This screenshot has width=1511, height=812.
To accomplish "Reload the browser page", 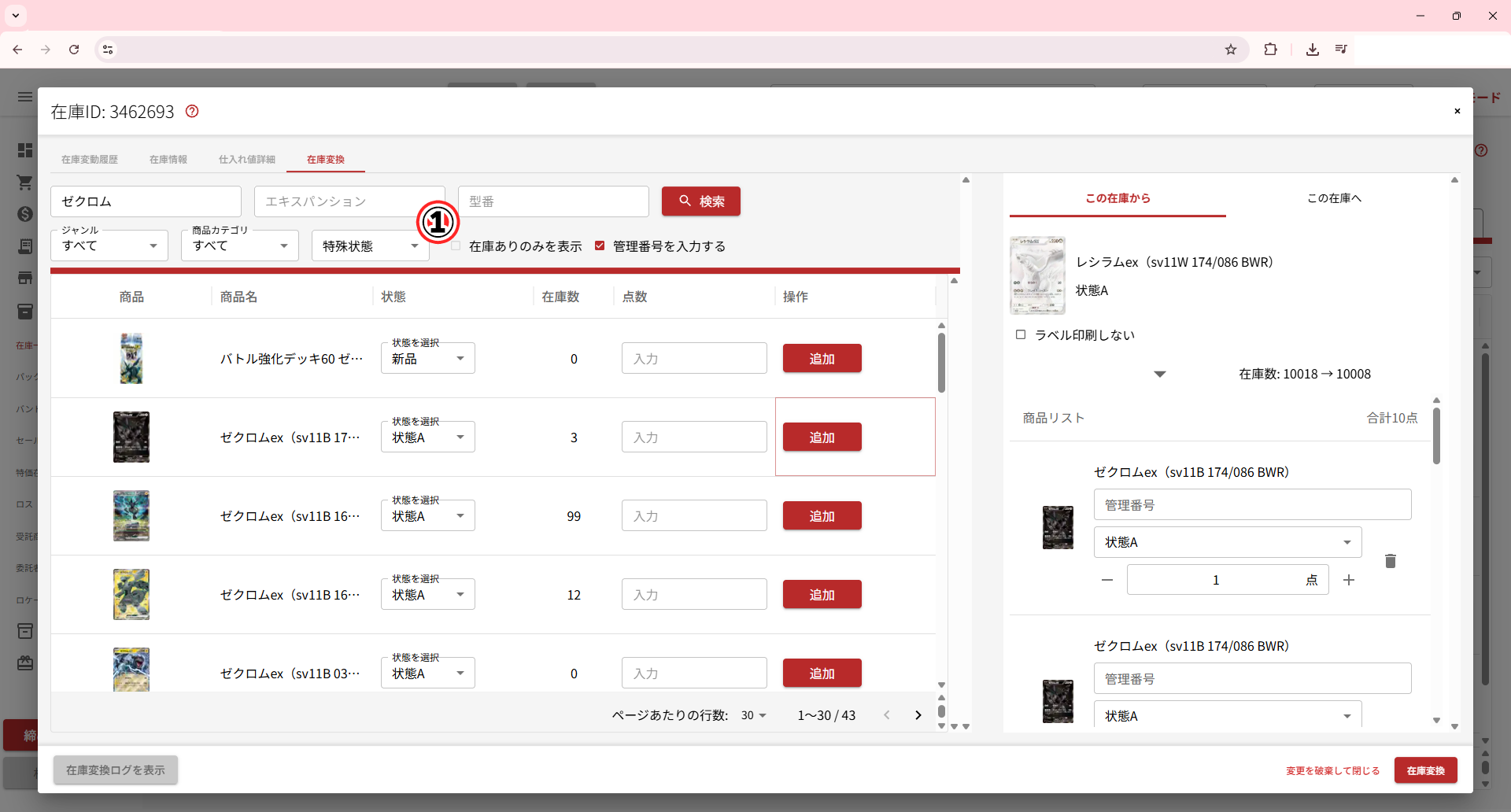I will tap(74, 50).
